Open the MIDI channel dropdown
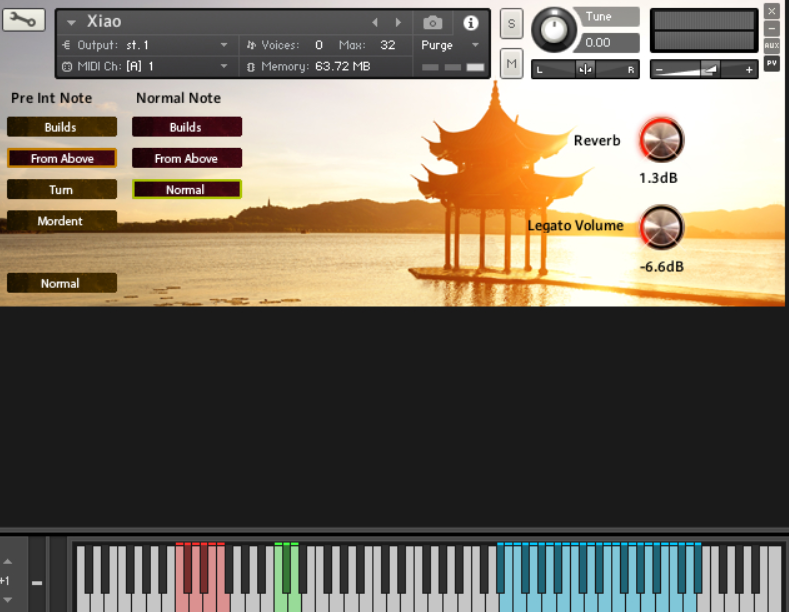 [224, 66]
